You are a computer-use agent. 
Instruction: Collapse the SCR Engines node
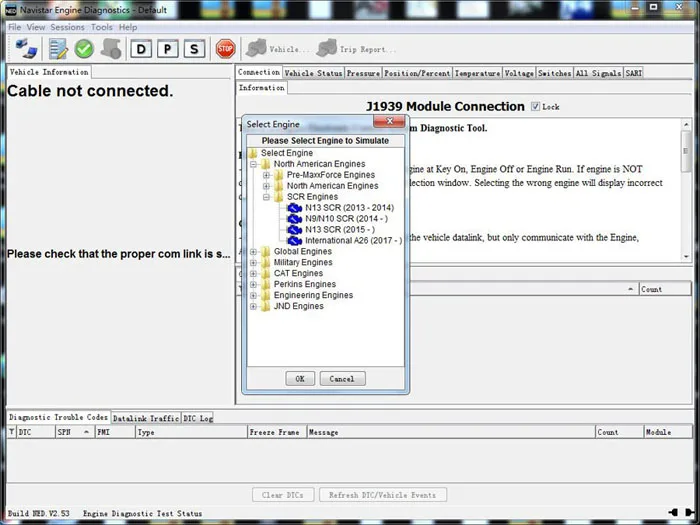point(267,197)
